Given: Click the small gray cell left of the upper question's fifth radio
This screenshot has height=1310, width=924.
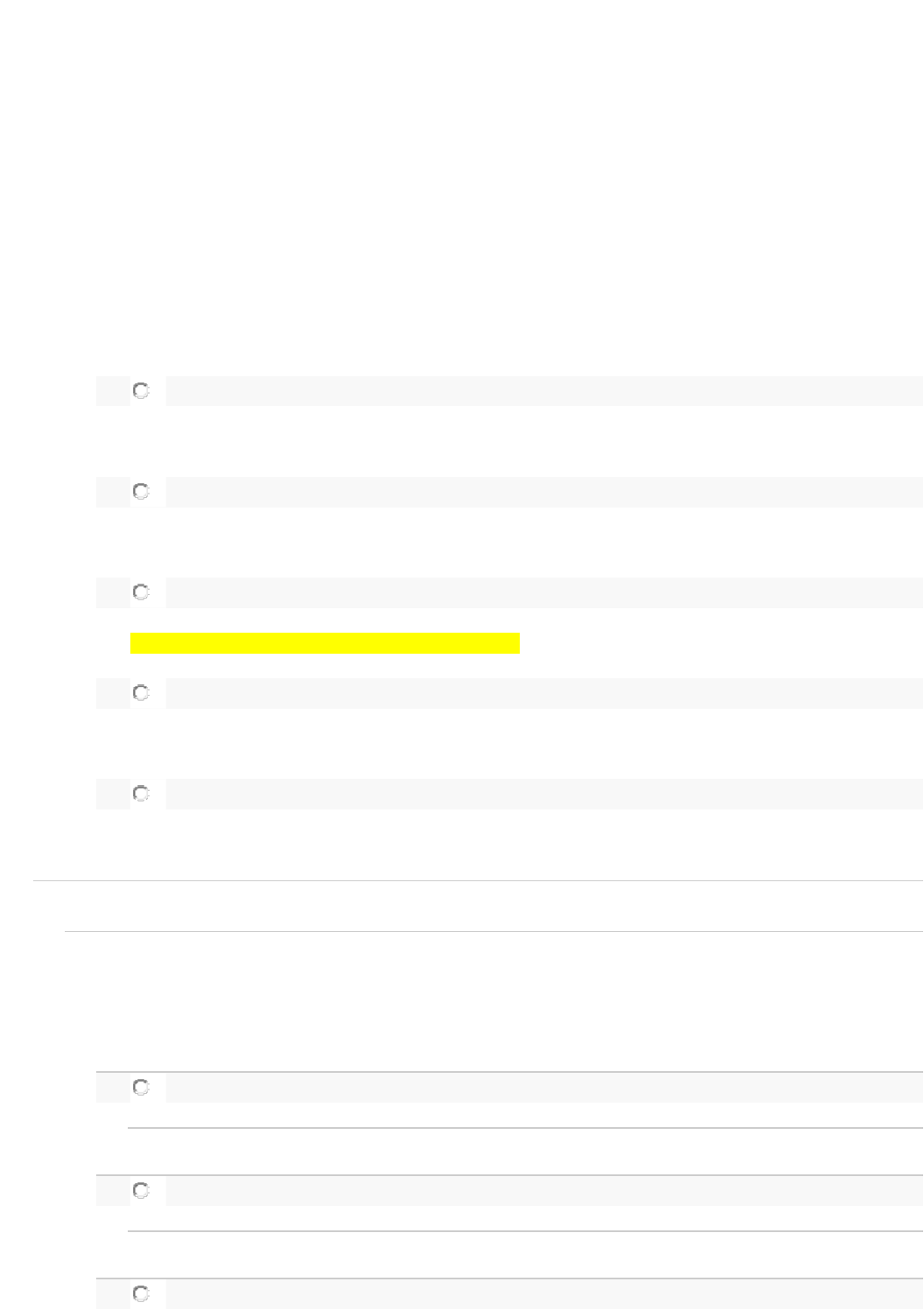Looking at the screenshot, I should pyautogui.click(x=112, y=794).
